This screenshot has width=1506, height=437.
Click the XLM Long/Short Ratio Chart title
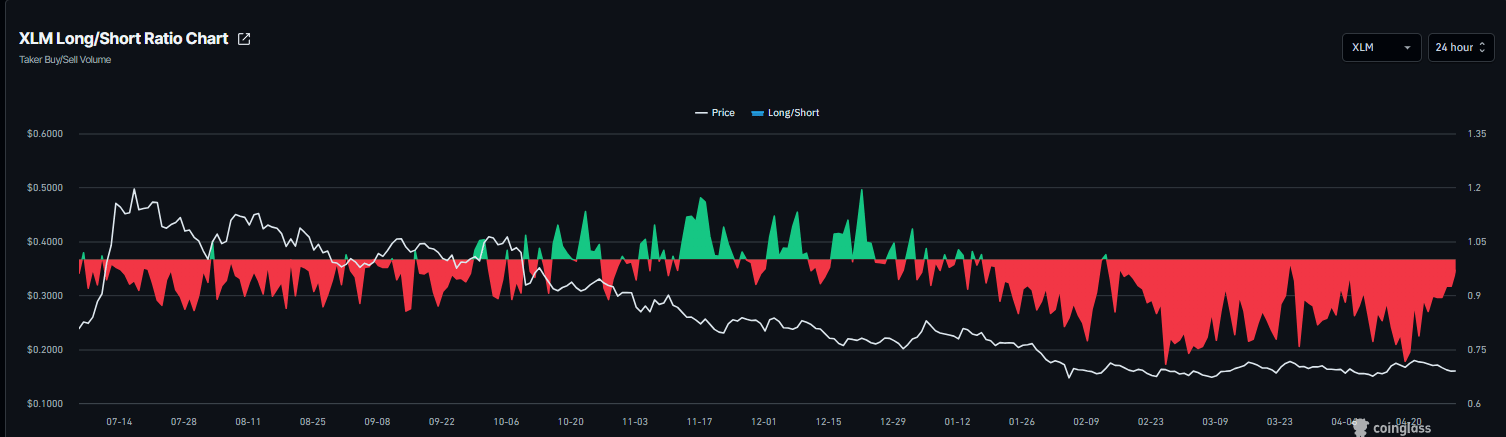tap(123, 39)
